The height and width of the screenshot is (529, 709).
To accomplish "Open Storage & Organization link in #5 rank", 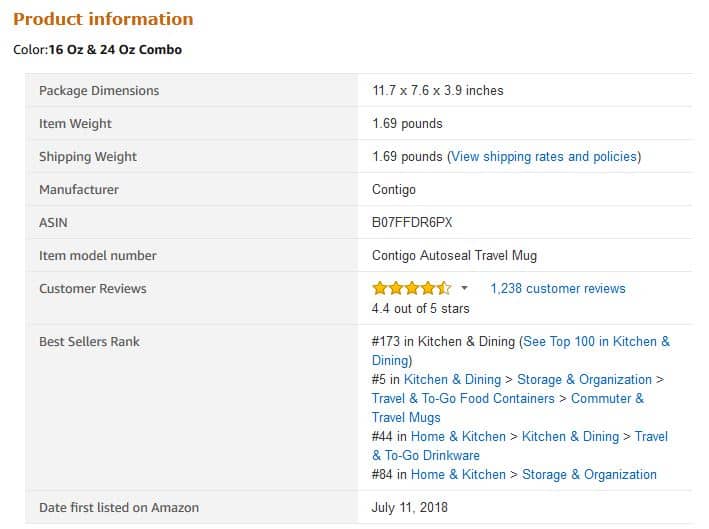I will pos(584,379).
